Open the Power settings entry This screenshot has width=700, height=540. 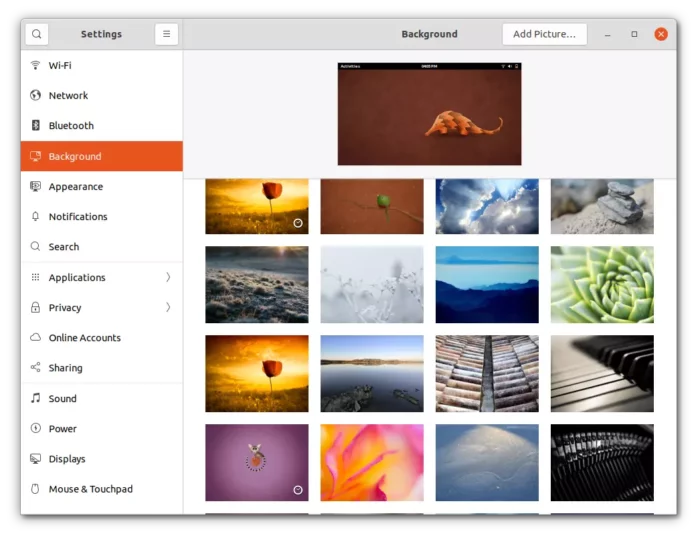pyautogui.click(x=102, y=428)
